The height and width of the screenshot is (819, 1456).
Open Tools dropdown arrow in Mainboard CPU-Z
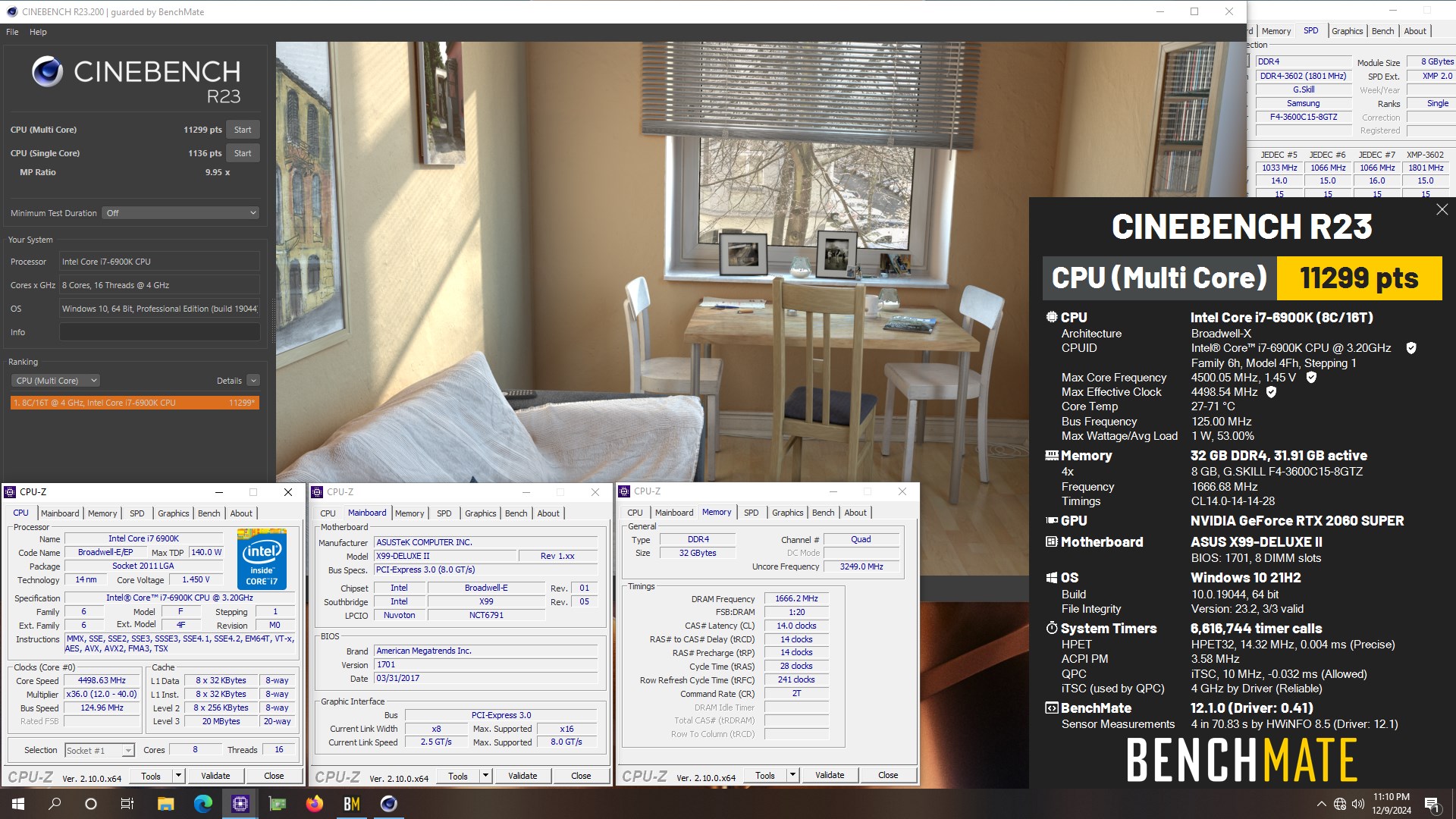pyautogui.click(x=485, y=776)
